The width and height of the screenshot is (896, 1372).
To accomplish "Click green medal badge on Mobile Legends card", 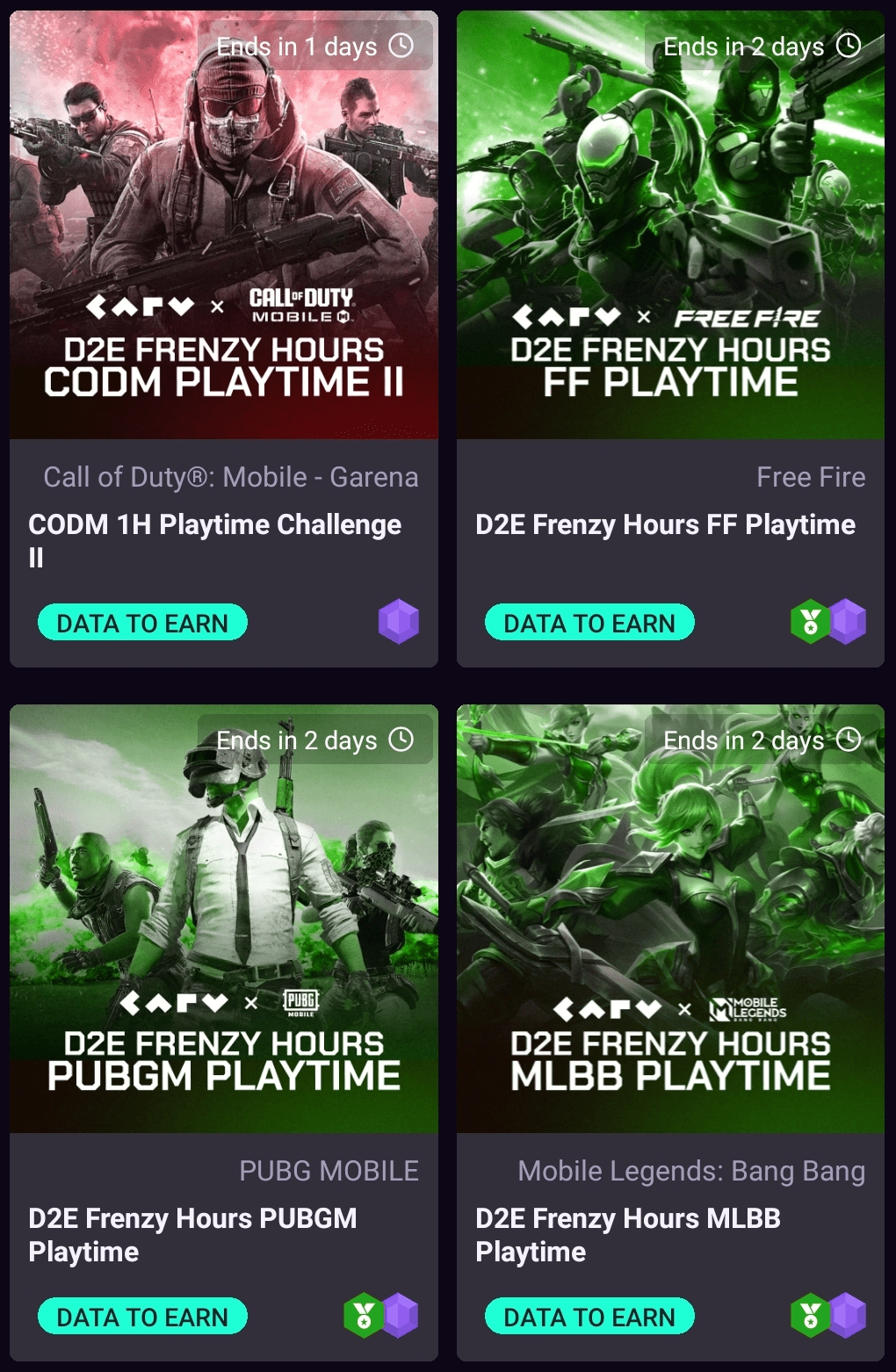I will [809, 1316].
